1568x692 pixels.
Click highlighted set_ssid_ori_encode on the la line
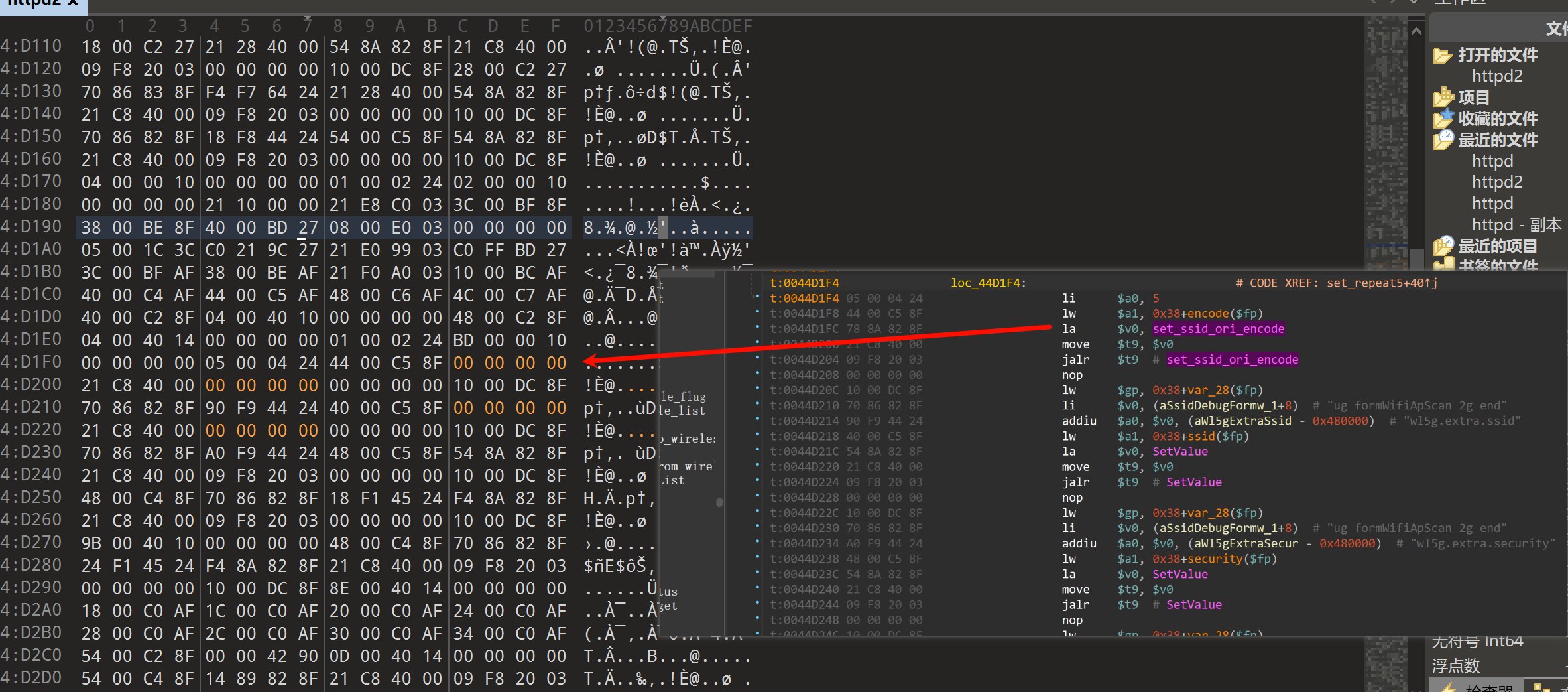pyautogui.click(x=1219, y=329)
